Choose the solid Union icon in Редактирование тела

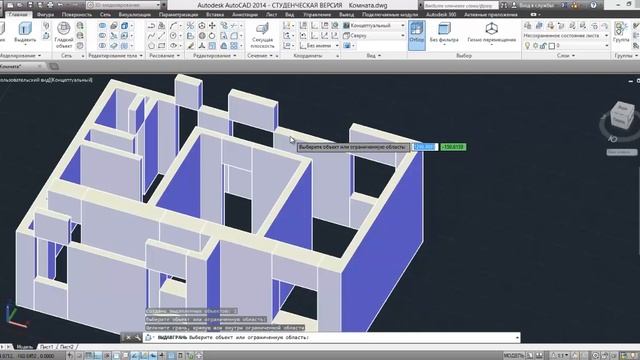click(102, 26)
